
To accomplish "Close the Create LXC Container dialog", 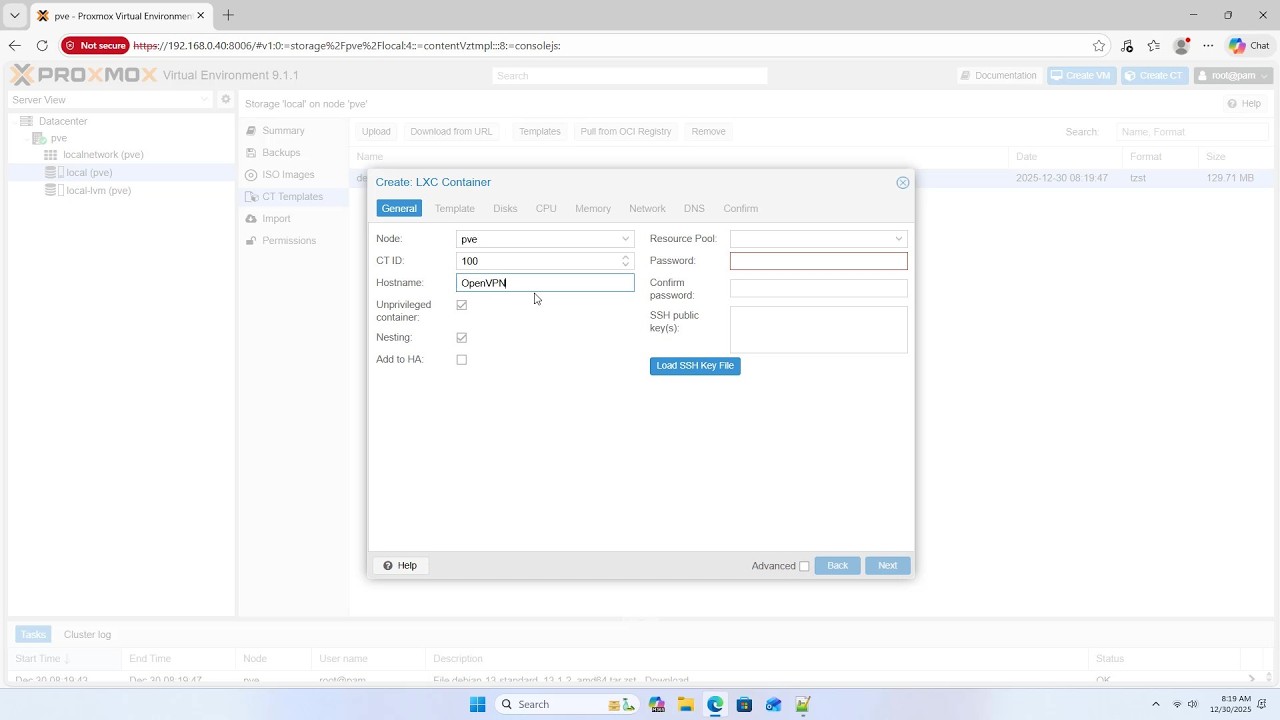I will (x=903, y=183).
